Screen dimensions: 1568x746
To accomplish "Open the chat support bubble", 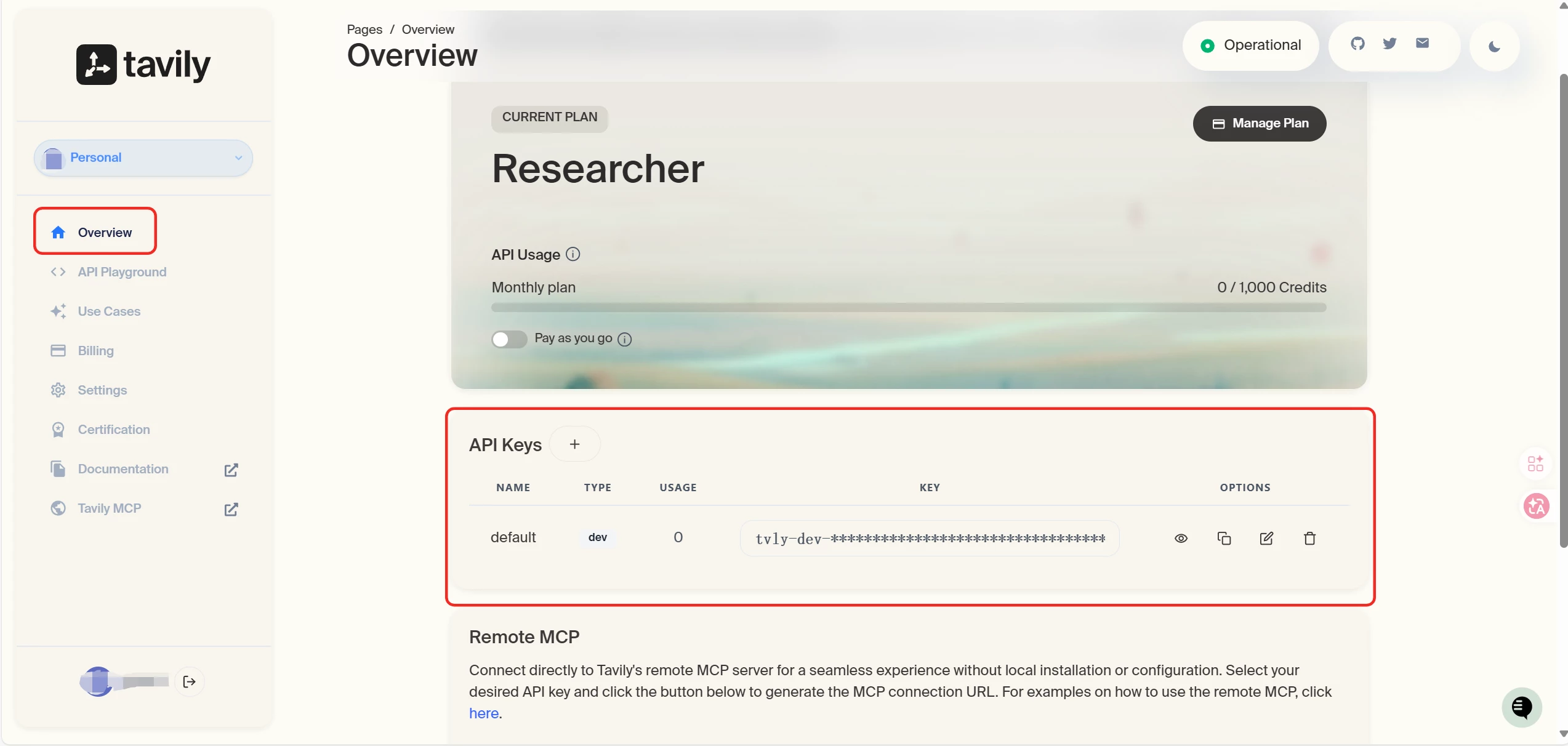I will (1521, 707).
